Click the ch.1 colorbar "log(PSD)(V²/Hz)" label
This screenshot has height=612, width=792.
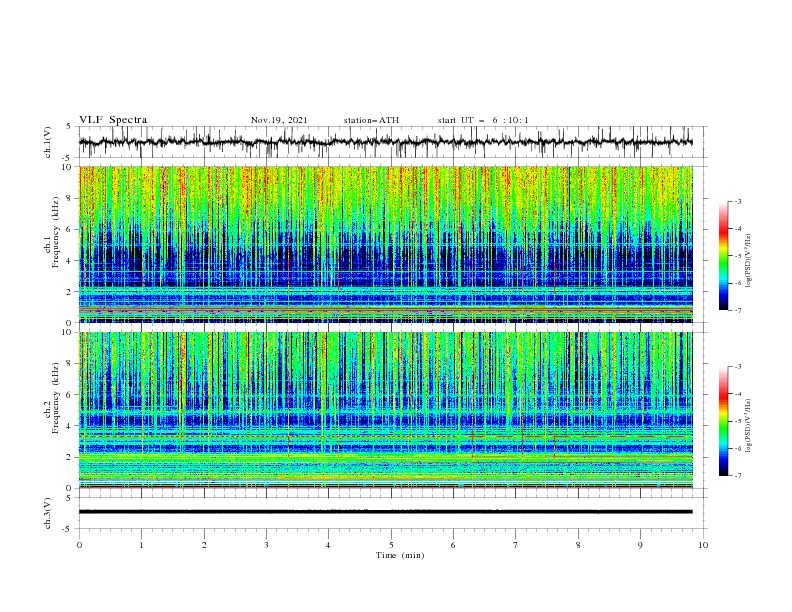click(x=749, y=261)
